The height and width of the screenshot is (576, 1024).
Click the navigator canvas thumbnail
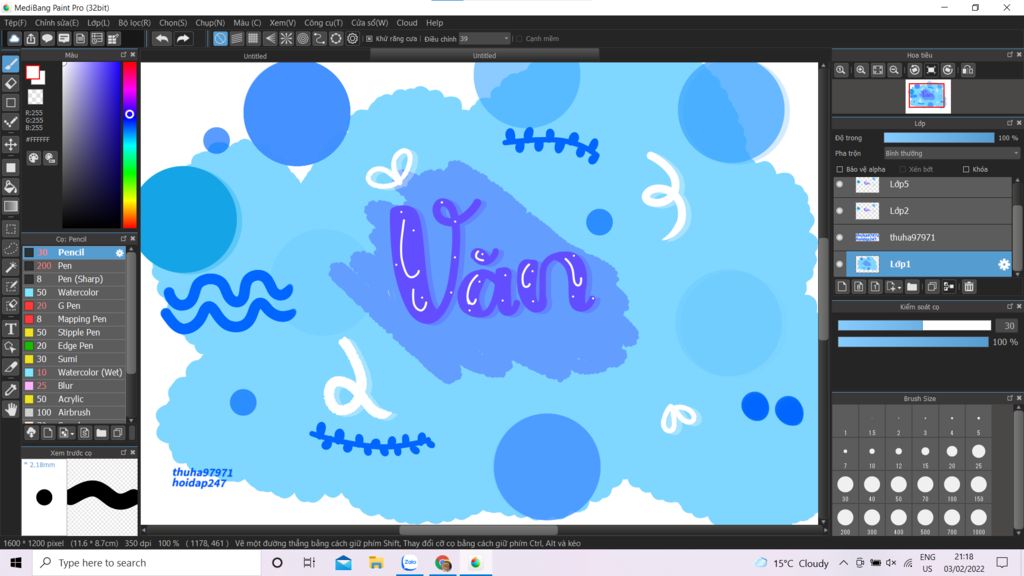click(927, 96)
